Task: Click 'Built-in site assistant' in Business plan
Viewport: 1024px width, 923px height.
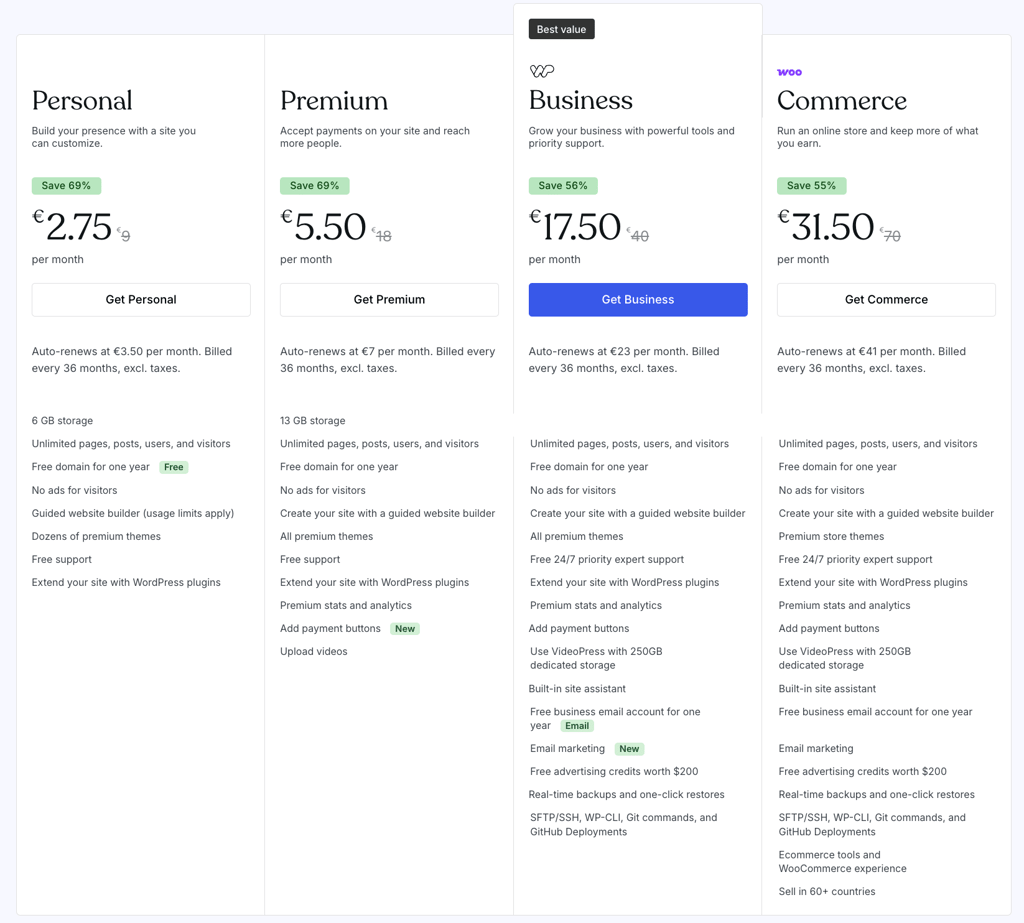Action: pos(577,688)
